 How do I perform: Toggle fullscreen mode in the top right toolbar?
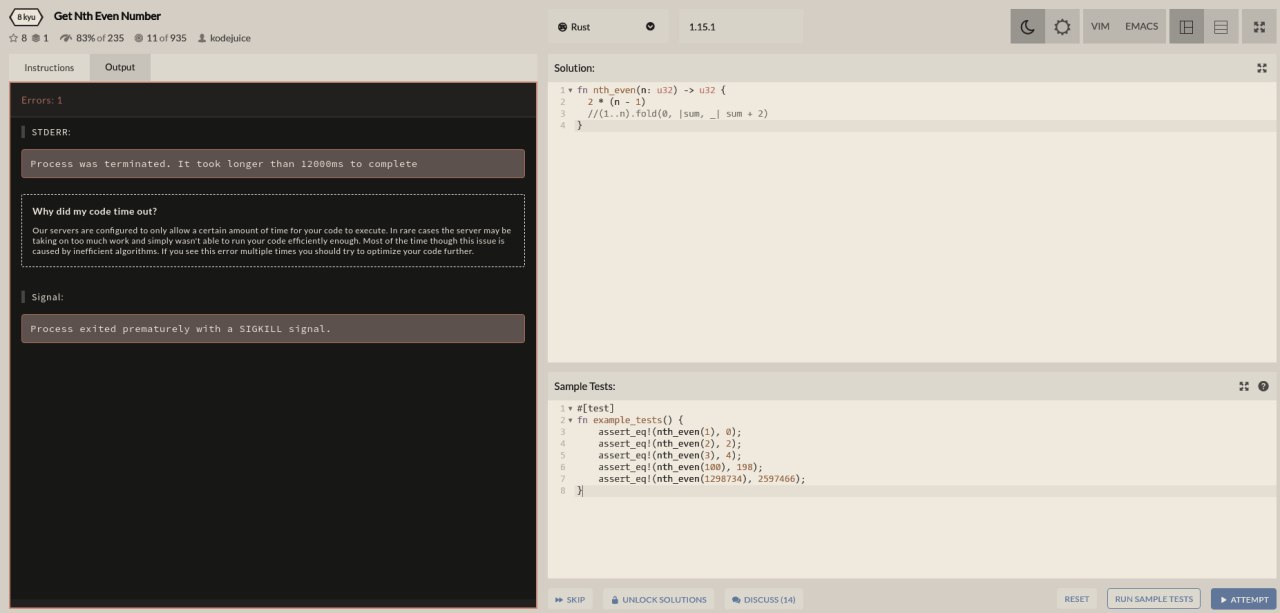click(1259, 27)
